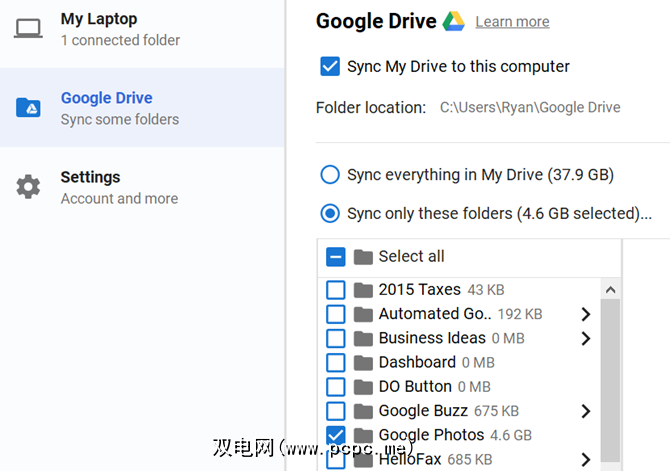Uncheck the Google Photos folder checkbox
This screenshot has height=471, width=670.
(x=336, y=435)
